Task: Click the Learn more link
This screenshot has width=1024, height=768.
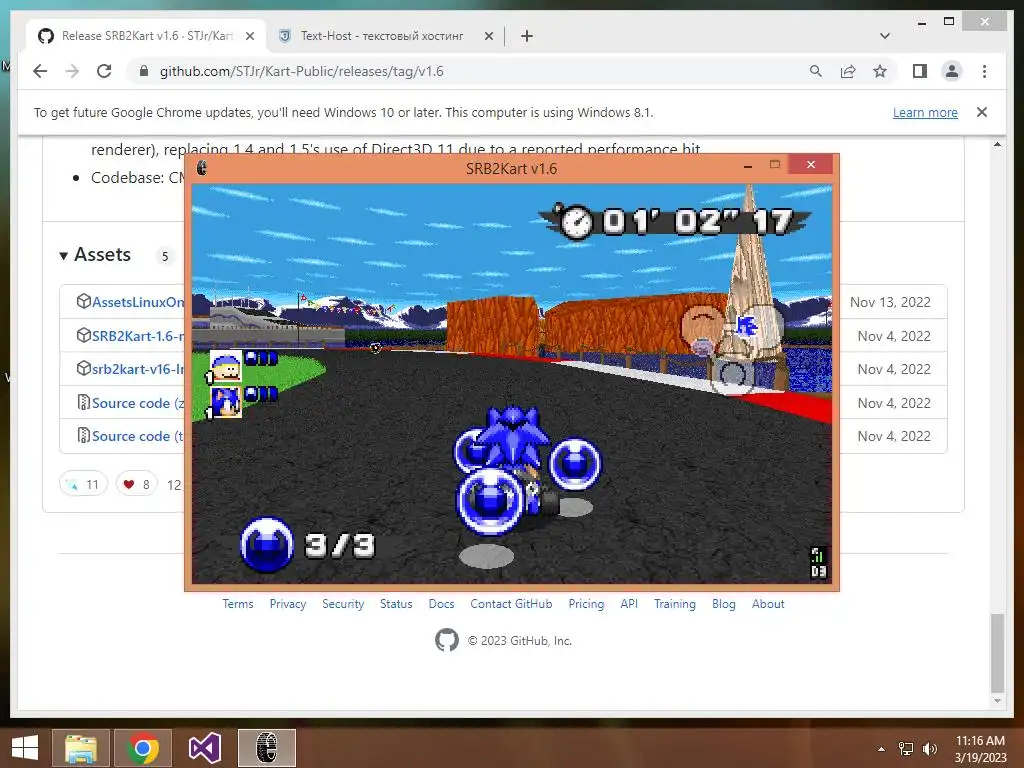Action: (x=925, y=112)
